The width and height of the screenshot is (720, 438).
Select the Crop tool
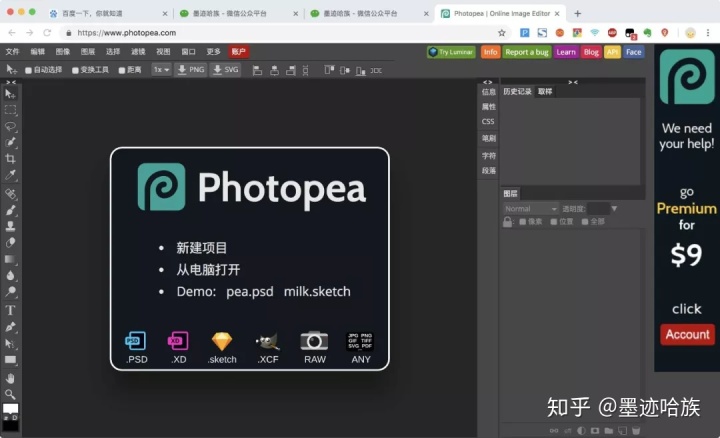(10, 159)
